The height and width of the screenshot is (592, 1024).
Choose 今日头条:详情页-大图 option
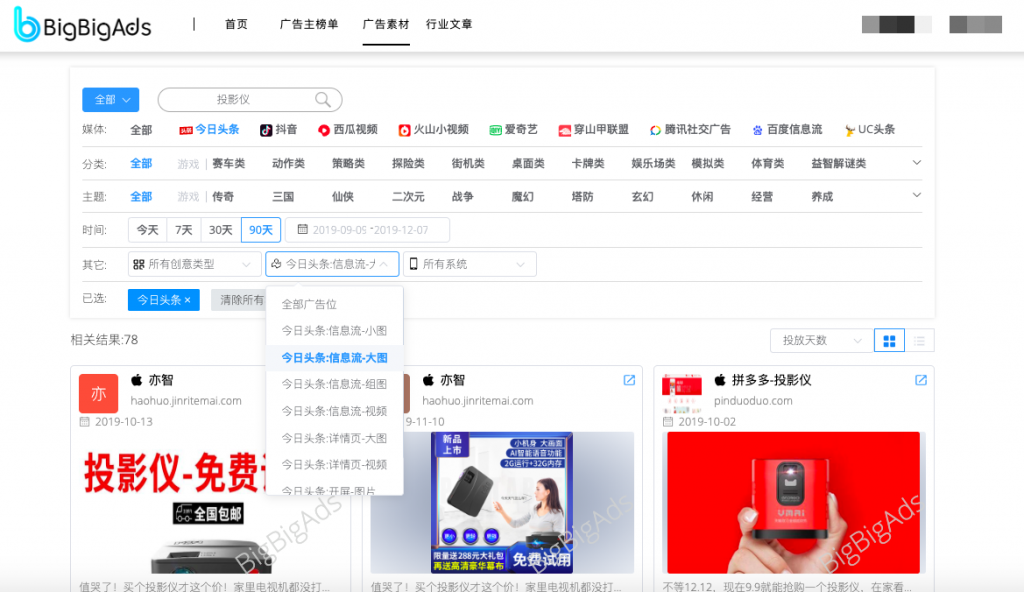(x=334, y=438)
